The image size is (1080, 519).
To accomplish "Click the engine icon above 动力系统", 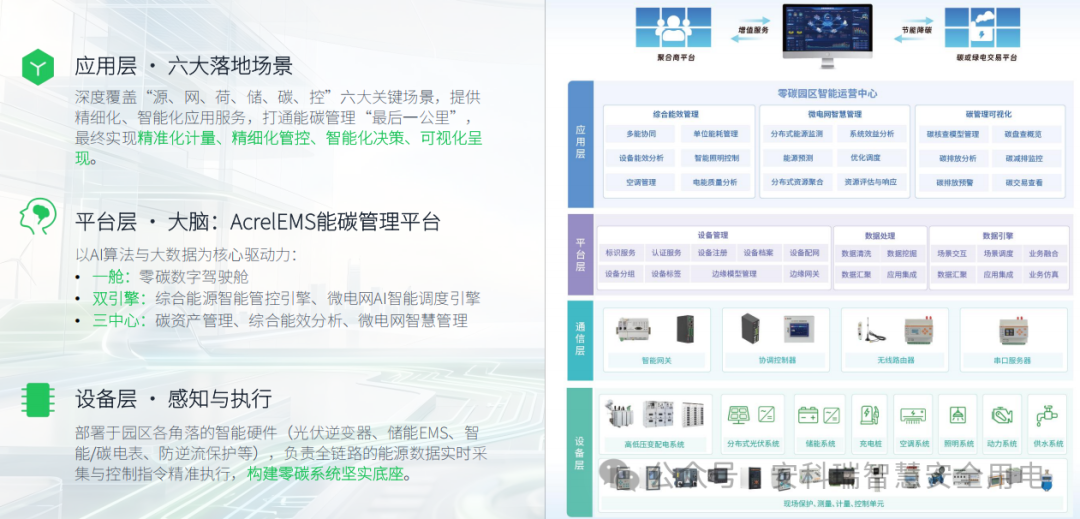I will pos(1000,415).
